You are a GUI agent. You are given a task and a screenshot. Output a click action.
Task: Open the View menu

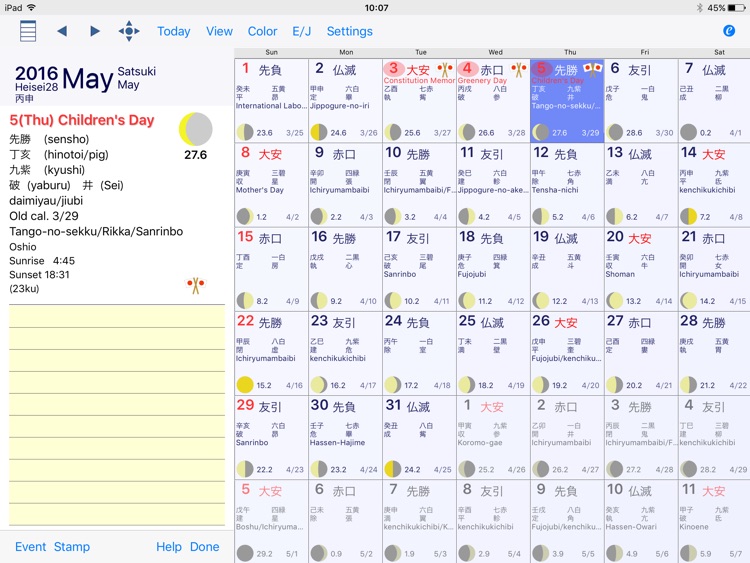[x=220, y=32]
